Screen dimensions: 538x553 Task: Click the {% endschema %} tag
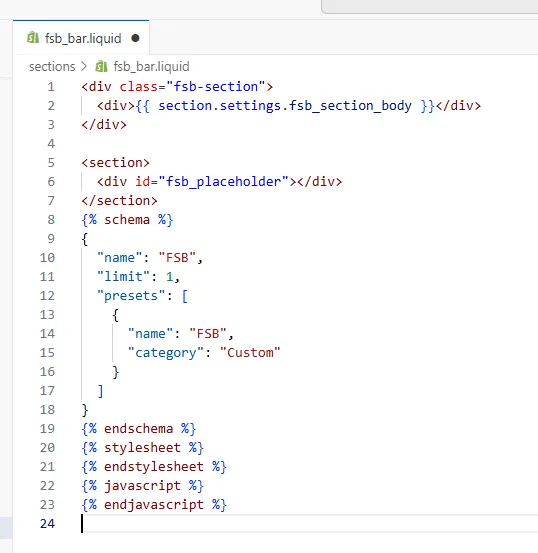click(139, 429)
